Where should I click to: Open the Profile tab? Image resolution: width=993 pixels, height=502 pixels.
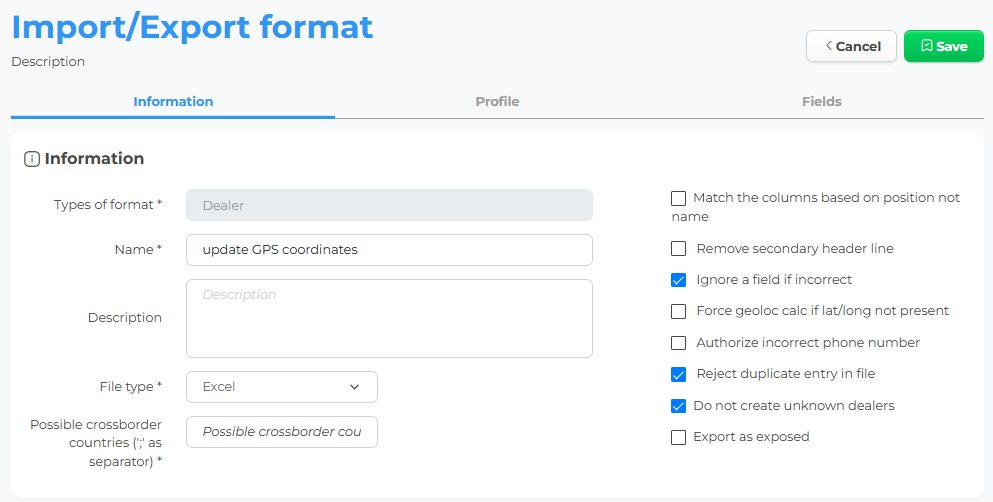point(497,102)
